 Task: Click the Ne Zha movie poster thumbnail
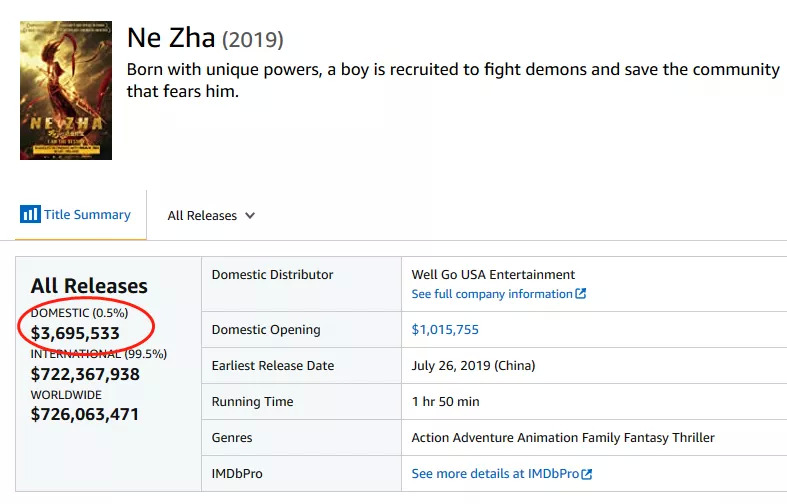(x=66, y=91)
